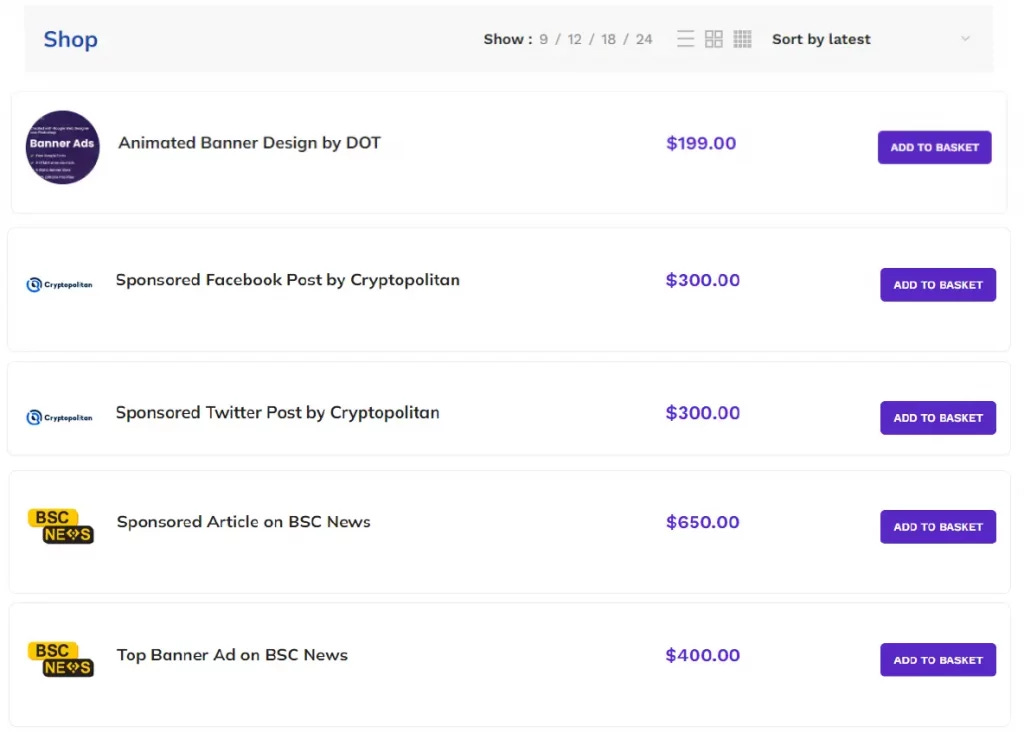The image size is (1024, 739).
Task: Show 12 products per page
Action: [x=575, y=39]
